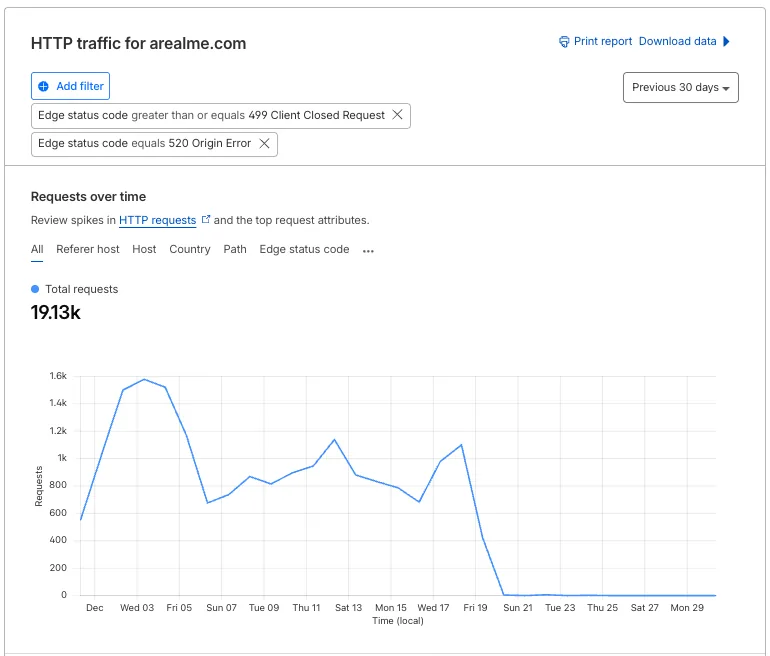770x656 pixels.
Task: Click the blue arrow next to Download data
Action: point(726,41)
